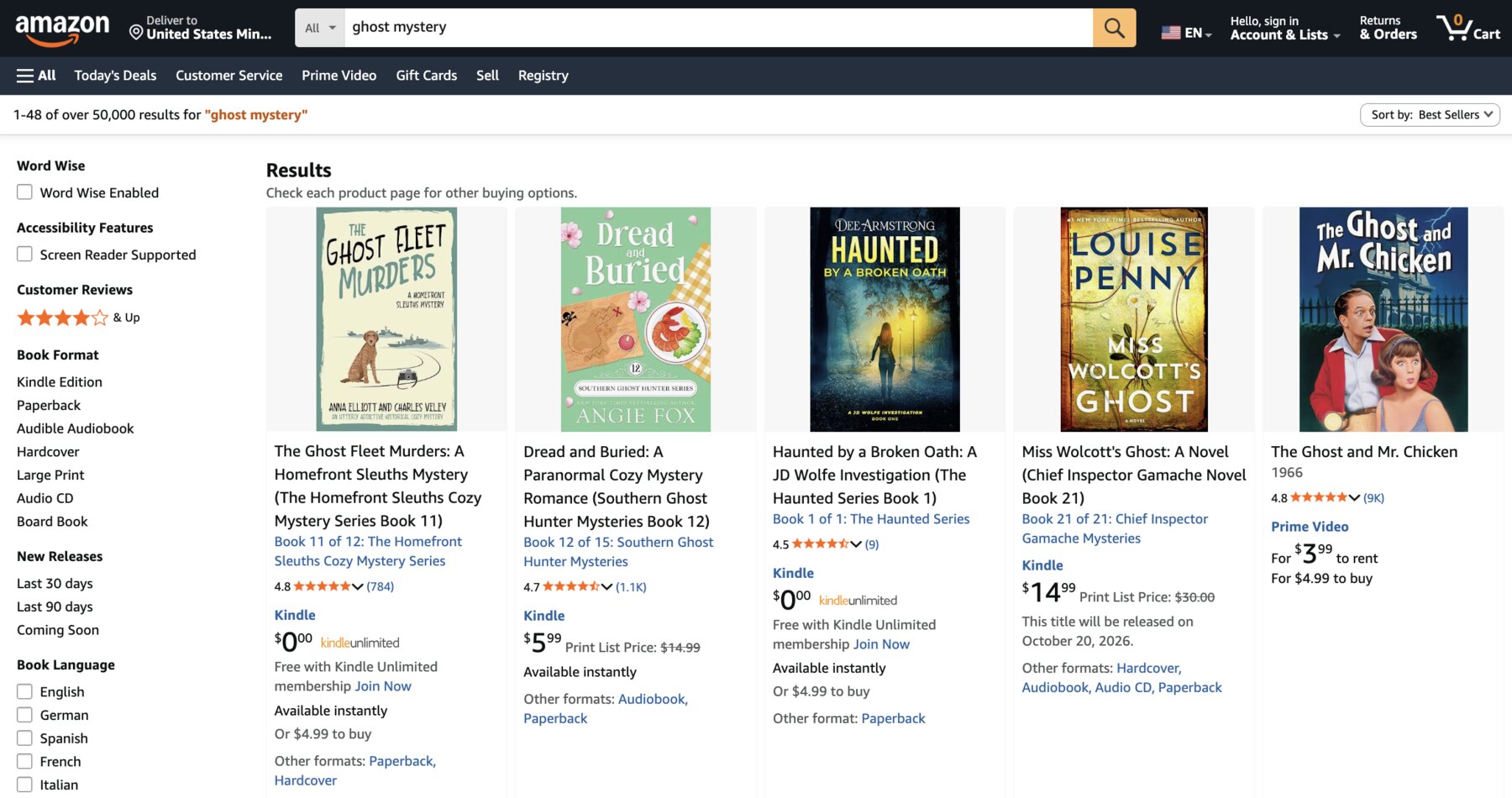Show new releases from last 90 days
Image resolution: width=1512 pixels, height=798 pixels.
[55, 606]
